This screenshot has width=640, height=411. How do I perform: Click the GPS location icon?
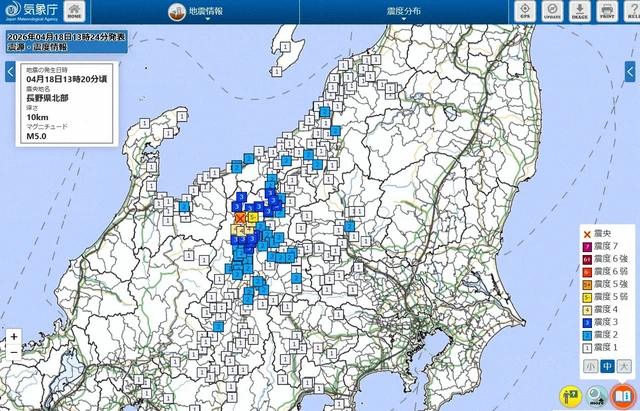pos(525,12)
